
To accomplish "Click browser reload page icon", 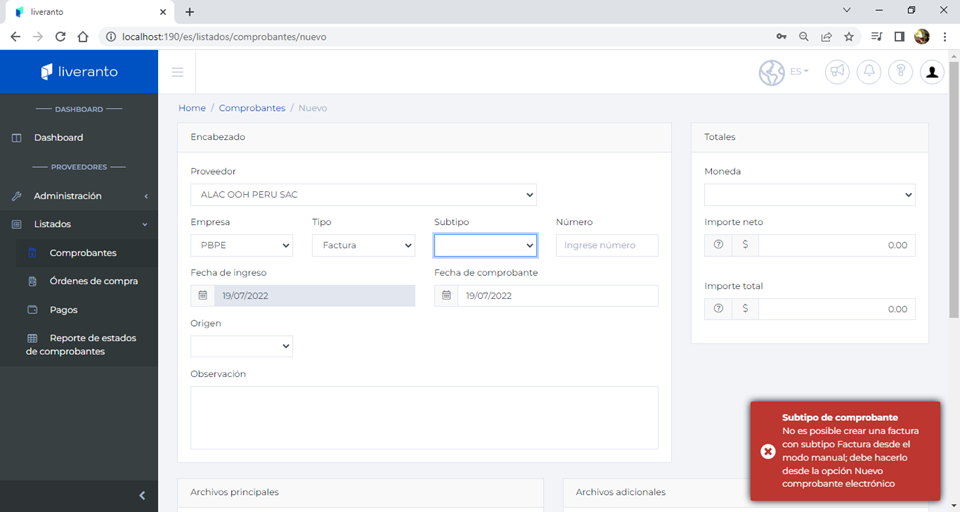I will [60, 37].
